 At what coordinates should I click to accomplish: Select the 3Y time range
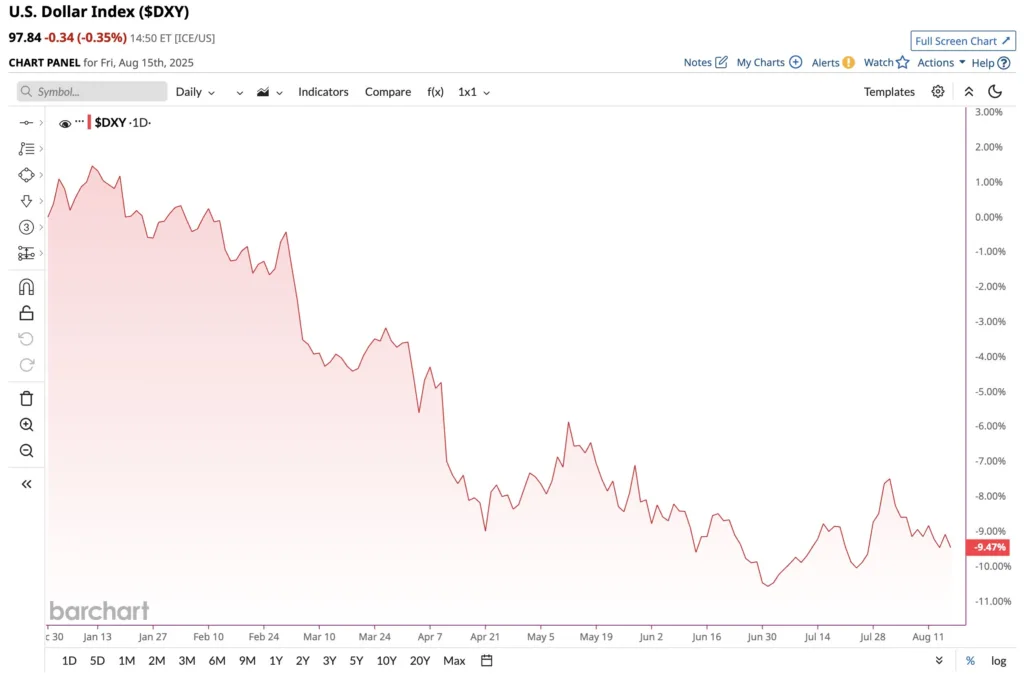[329, 661]
